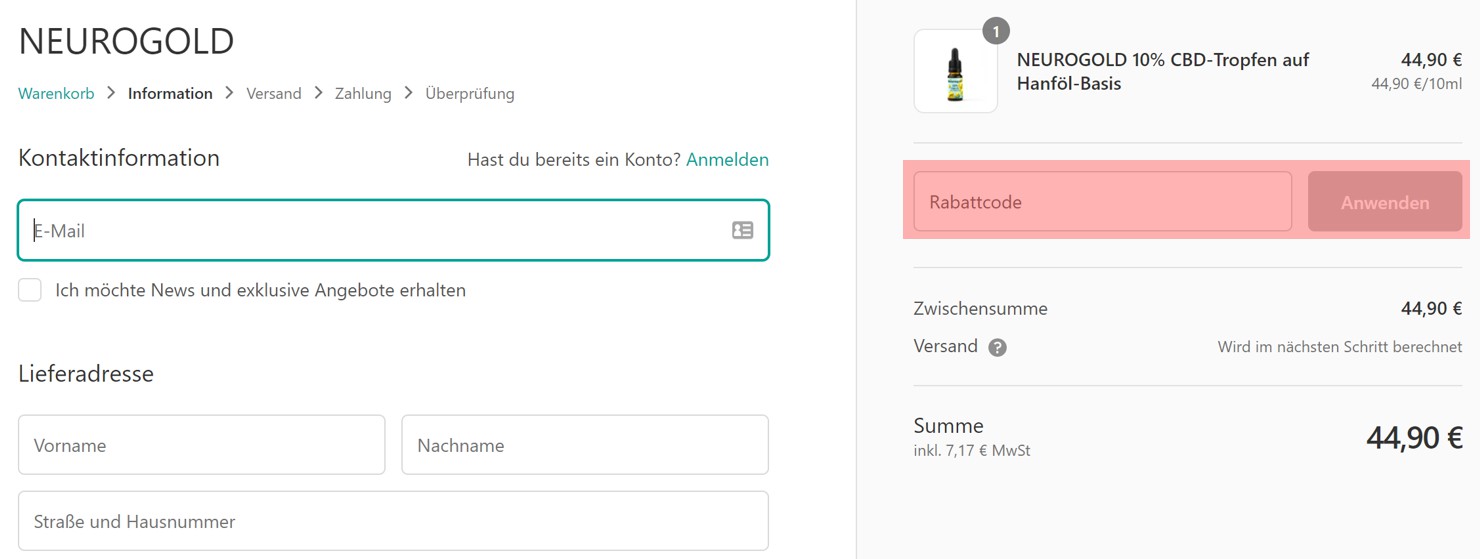Click the NEUROGOLD store title
The width and height of the screenshot is (1480, 559).
coord(126,42)
